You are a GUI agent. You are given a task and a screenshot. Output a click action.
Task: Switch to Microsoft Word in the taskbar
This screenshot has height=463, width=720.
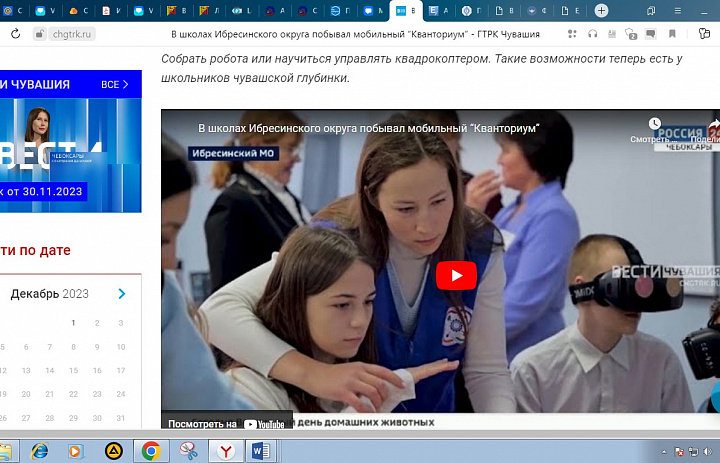[260, 451]
